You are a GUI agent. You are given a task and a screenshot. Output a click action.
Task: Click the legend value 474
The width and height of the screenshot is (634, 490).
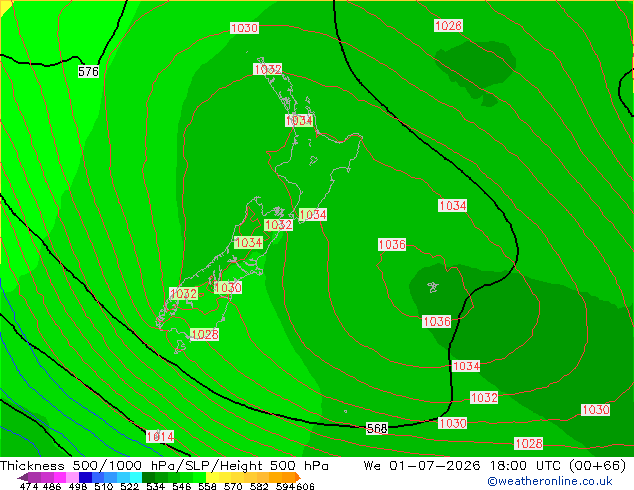click(x=29, y=486)
